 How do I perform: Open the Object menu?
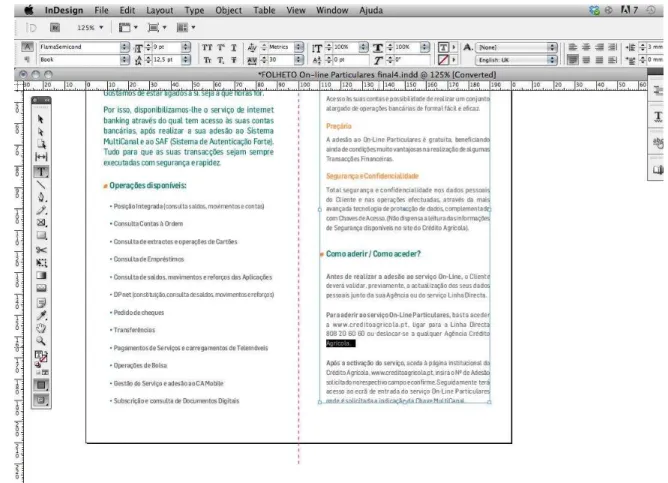(228, 10)
